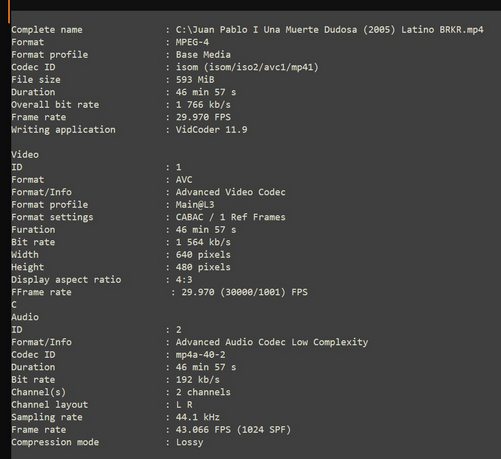Click the 44.1 kHz sampling rate

point(198,417)
